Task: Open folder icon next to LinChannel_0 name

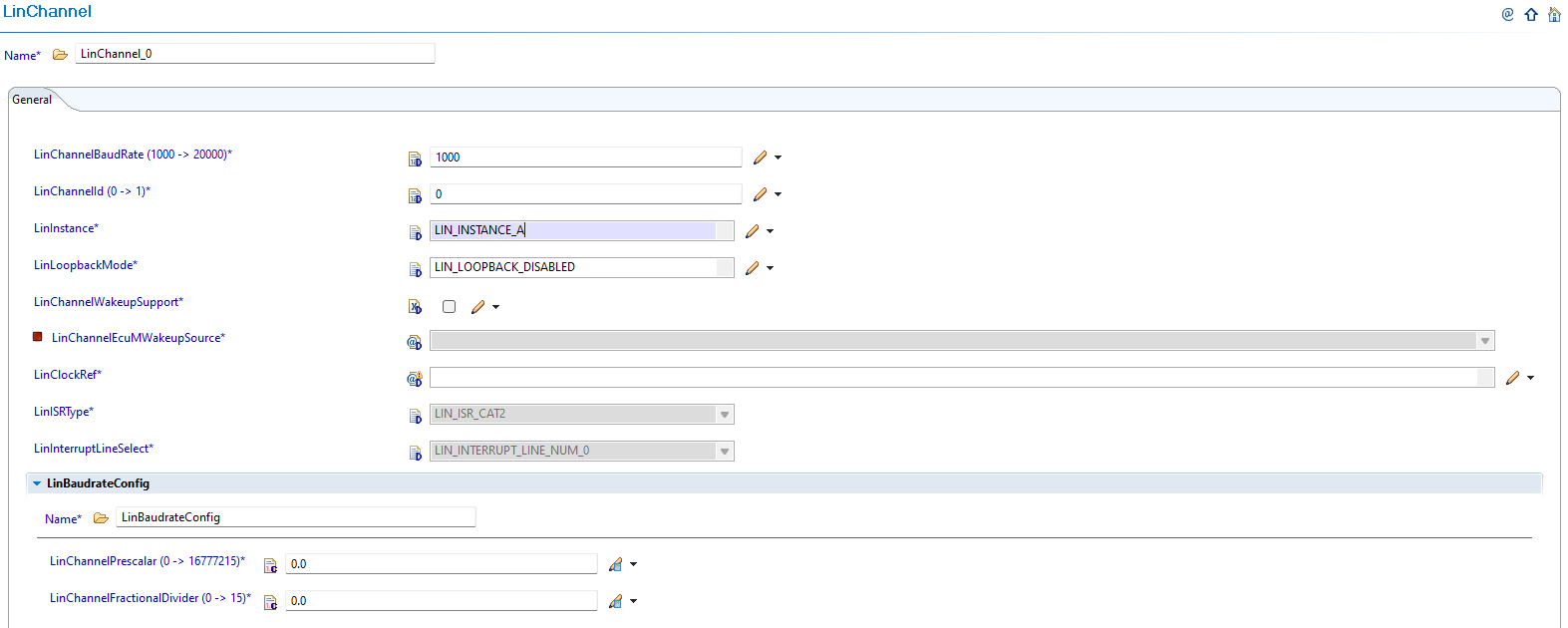Action: pos(60,55)
